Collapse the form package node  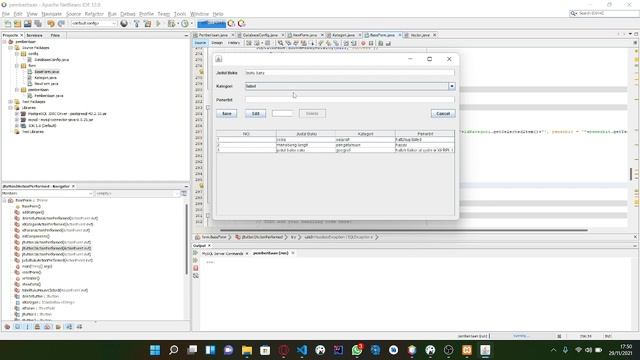17,66
